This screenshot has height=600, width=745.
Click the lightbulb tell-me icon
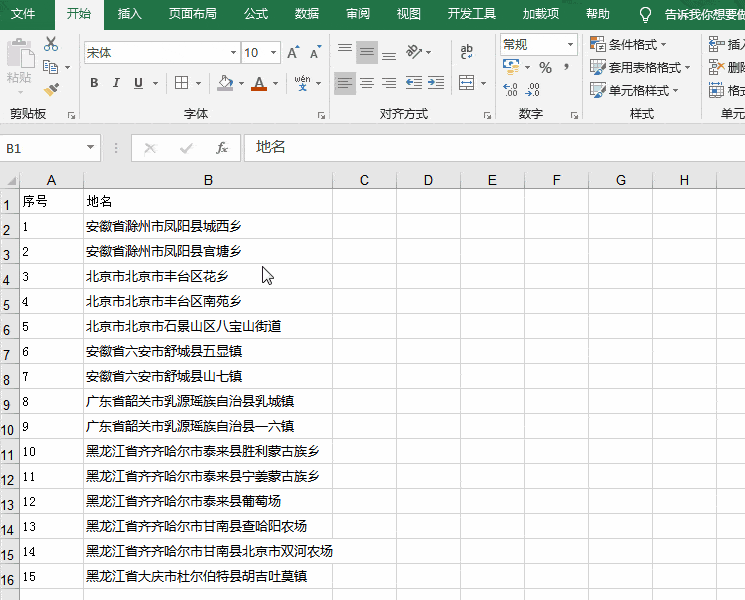pyautogui.click(x=645, y=15)
